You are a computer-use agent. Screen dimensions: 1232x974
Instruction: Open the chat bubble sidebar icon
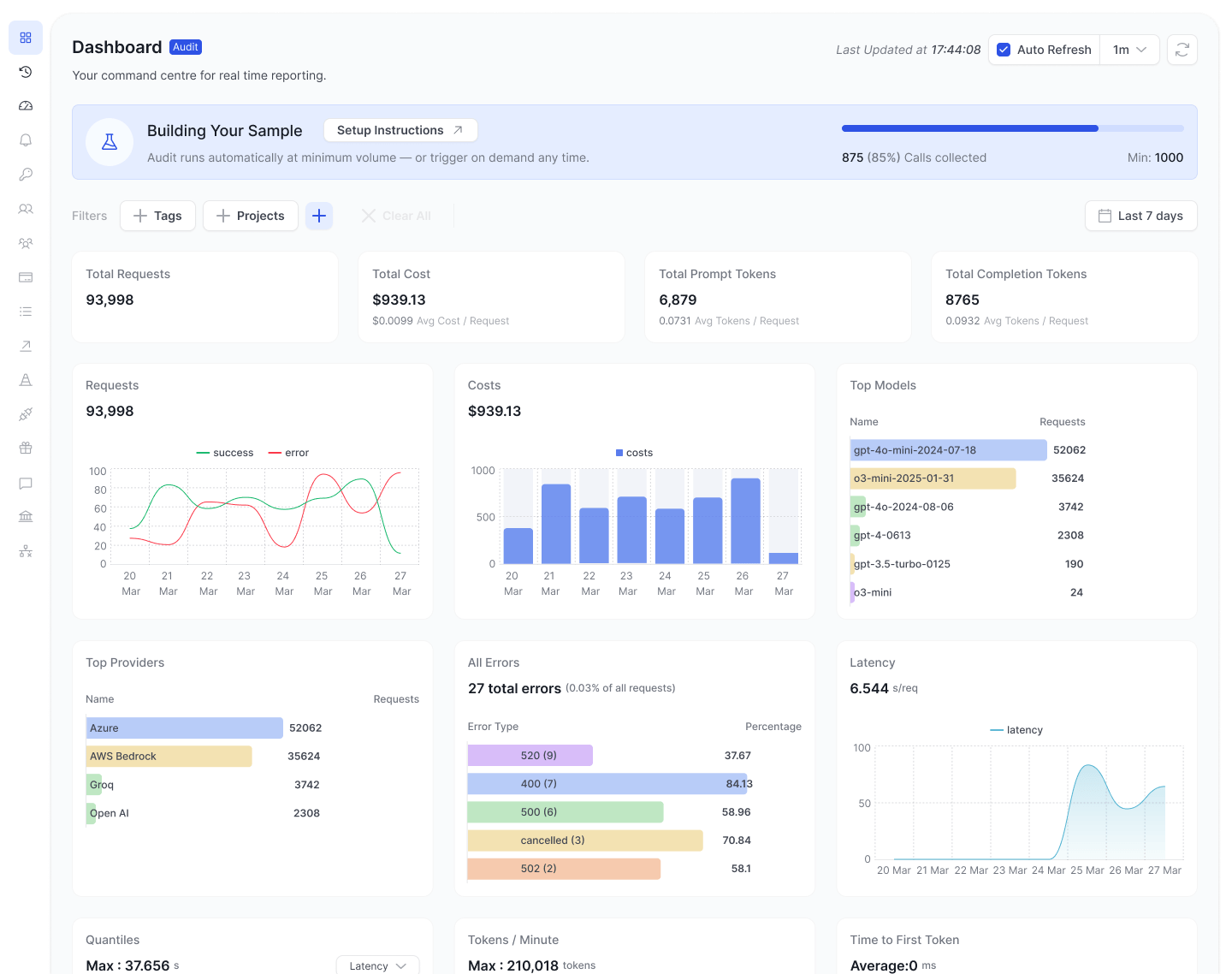coord(26,483)
